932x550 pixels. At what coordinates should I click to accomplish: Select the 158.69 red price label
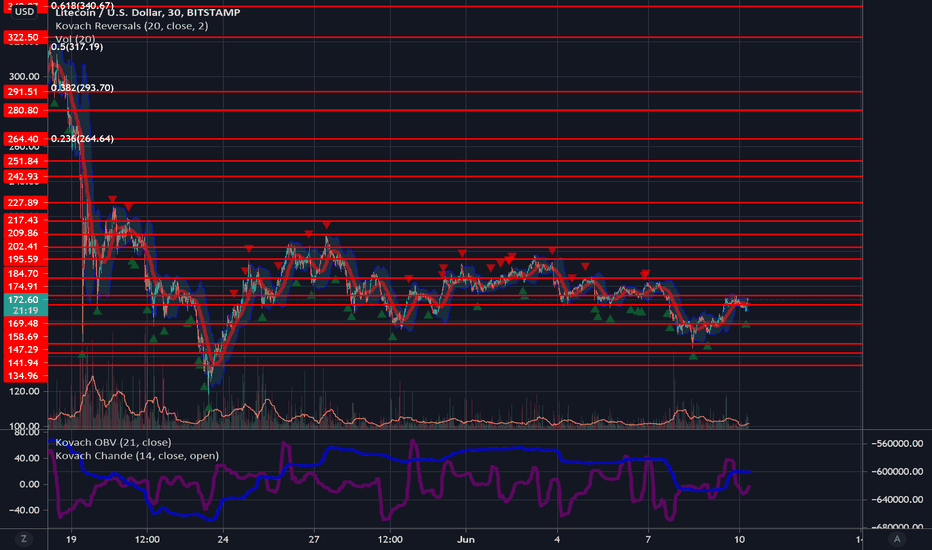point(24,337)
